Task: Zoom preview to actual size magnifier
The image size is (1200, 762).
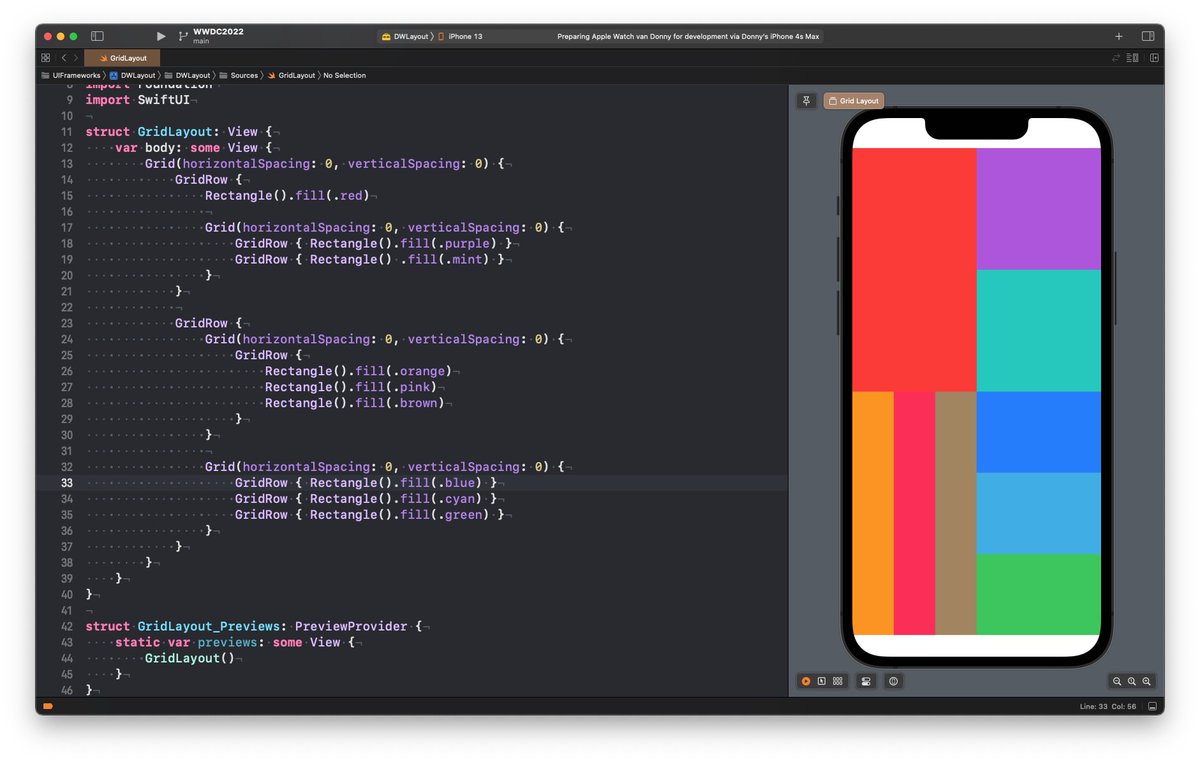Action: click(1131, 681)
